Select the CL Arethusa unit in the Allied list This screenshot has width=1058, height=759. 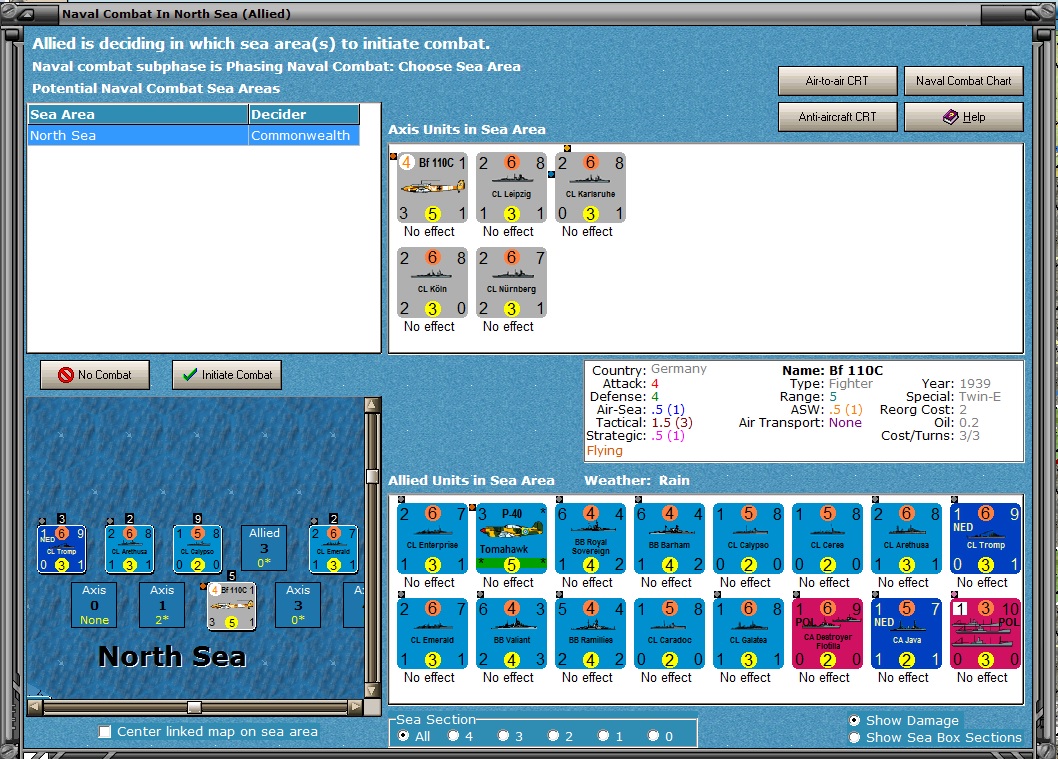[906, 538]
